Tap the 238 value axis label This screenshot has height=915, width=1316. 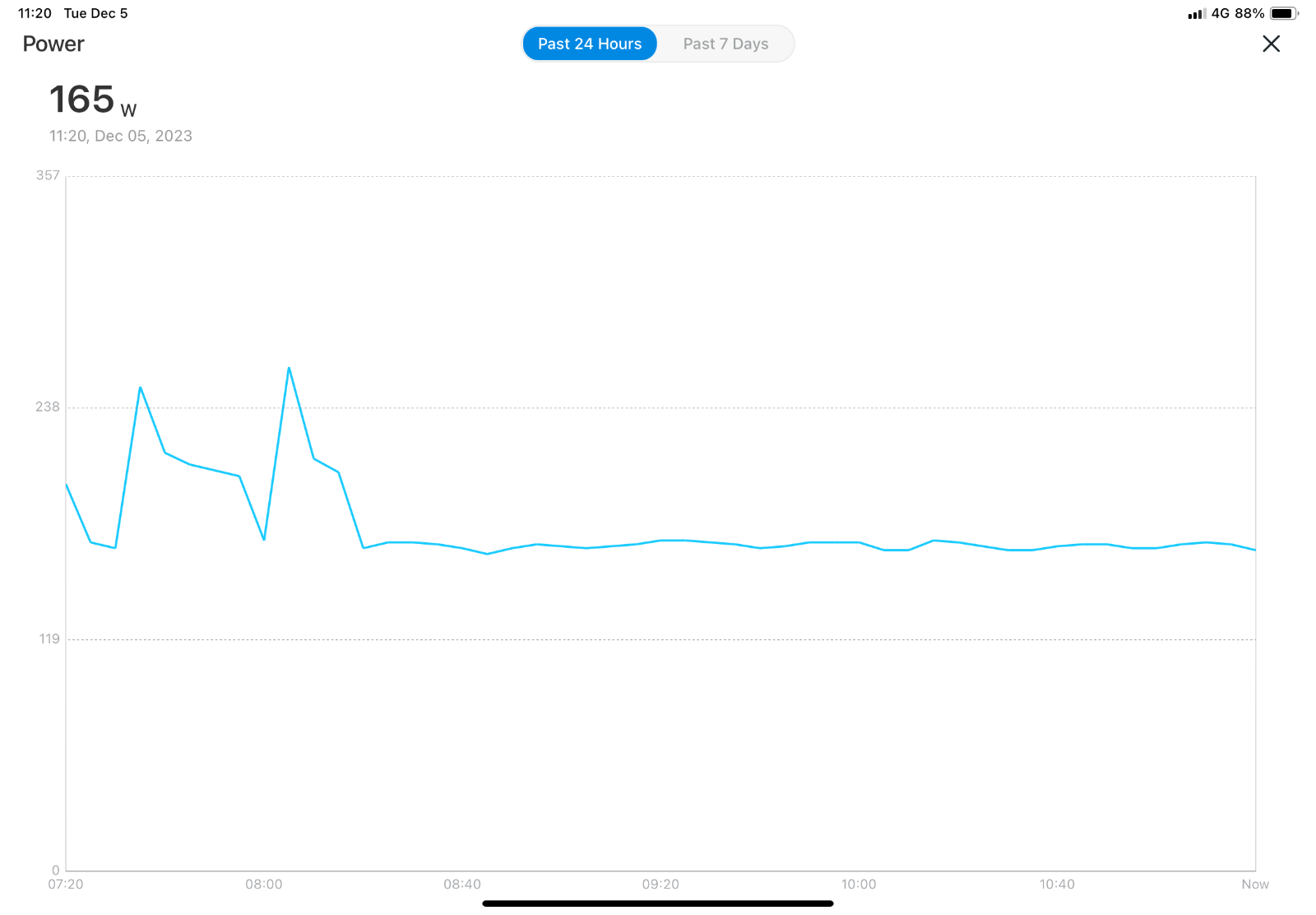click(x=48, y=407)
